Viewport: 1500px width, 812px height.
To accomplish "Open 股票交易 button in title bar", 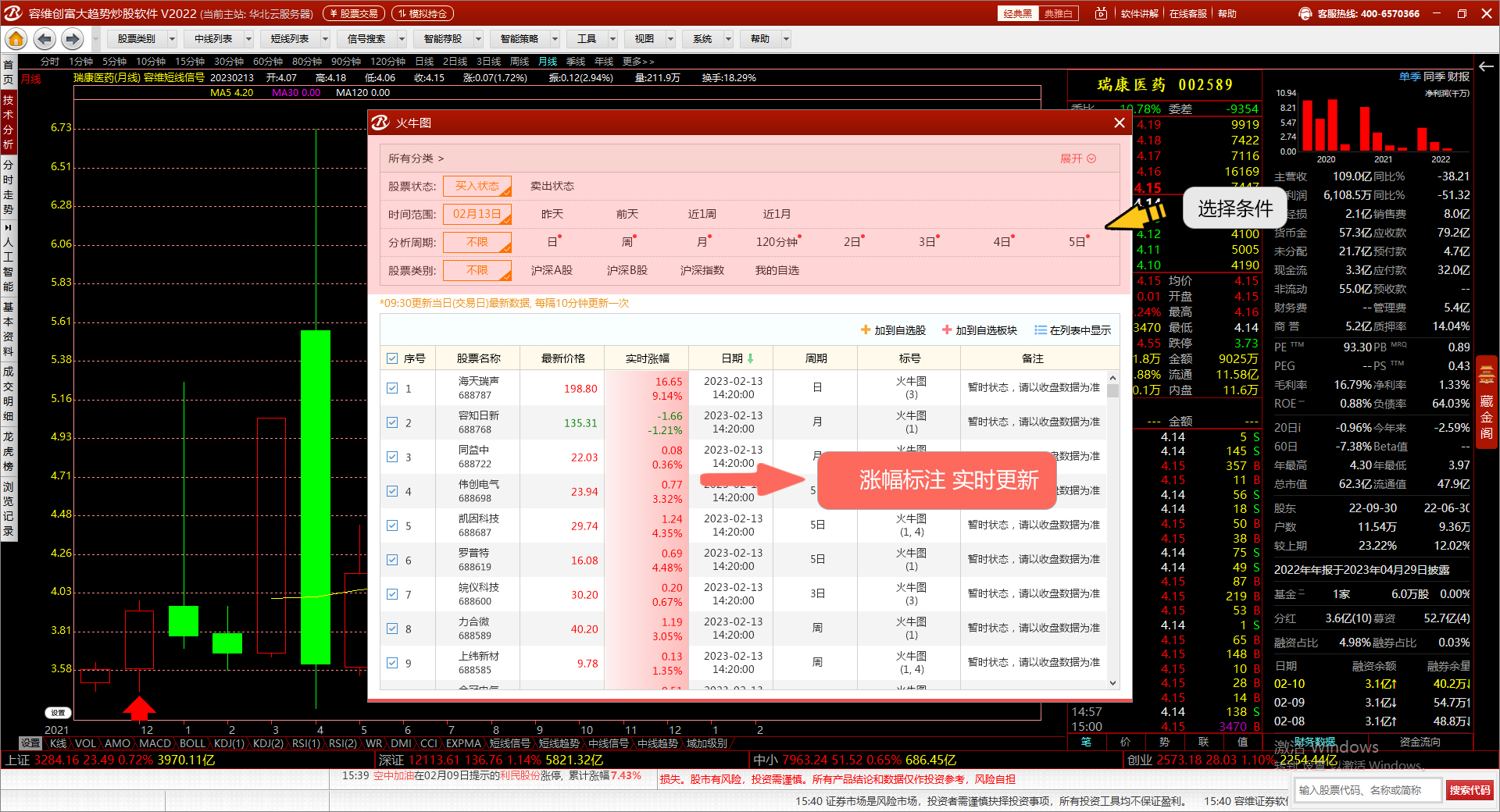I will coord(355,13).
